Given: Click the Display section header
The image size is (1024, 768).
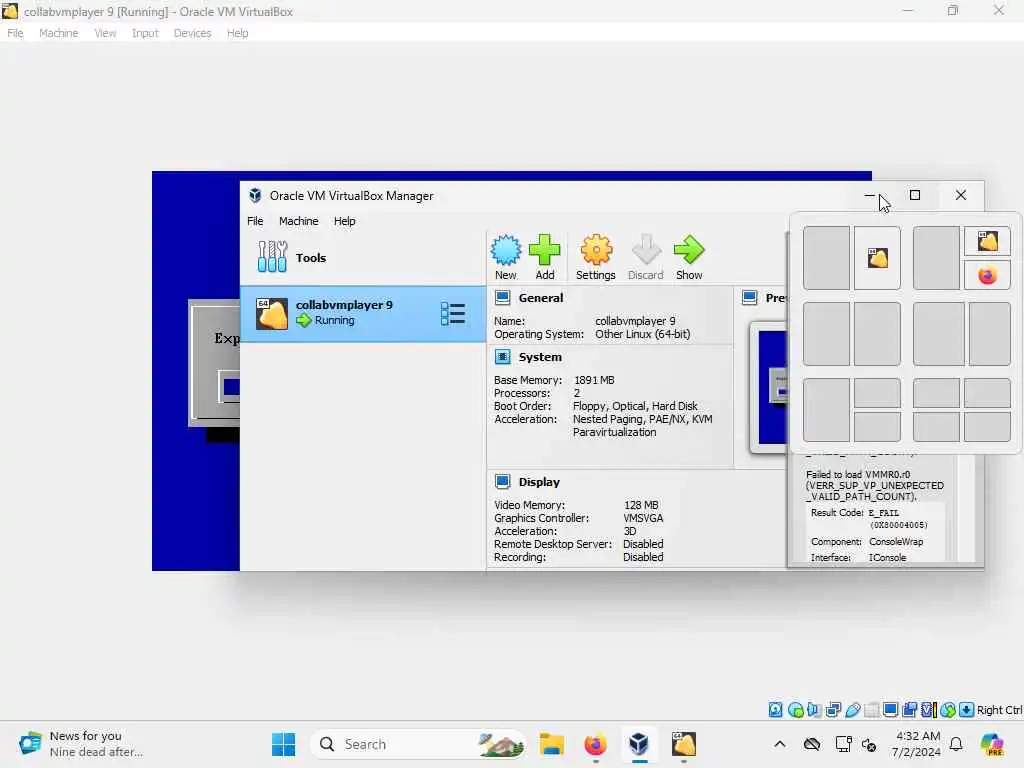Looking at the screenshot, I should 539,482.
